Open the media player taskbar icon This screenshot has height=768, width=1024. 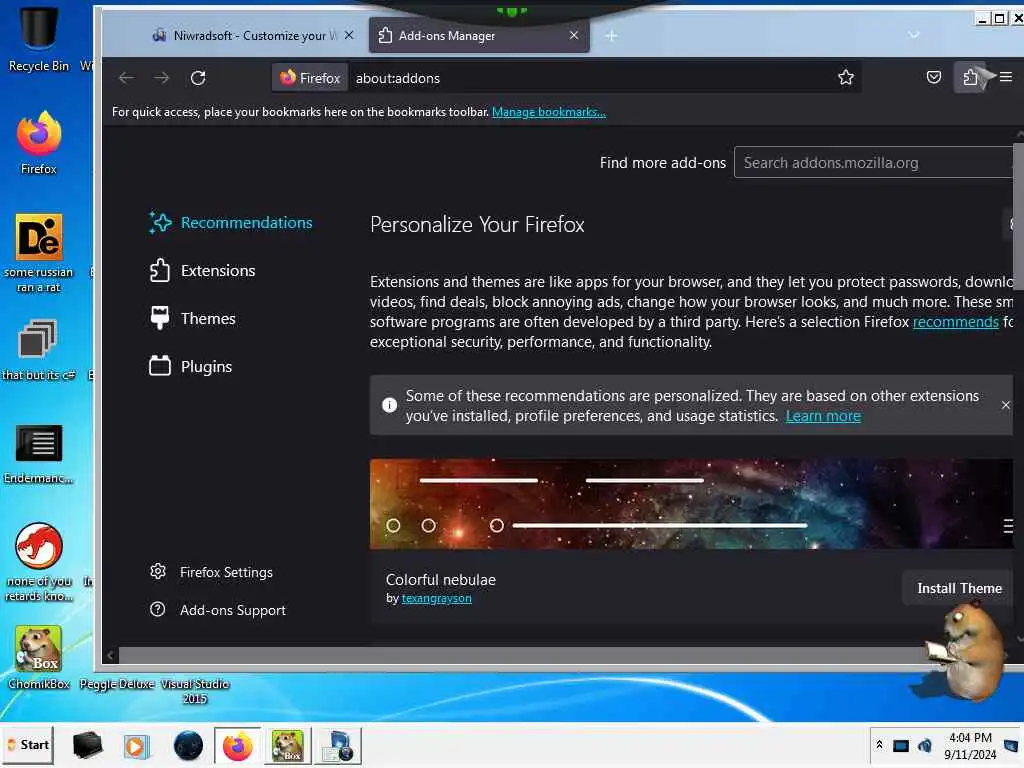pos(136,745)
